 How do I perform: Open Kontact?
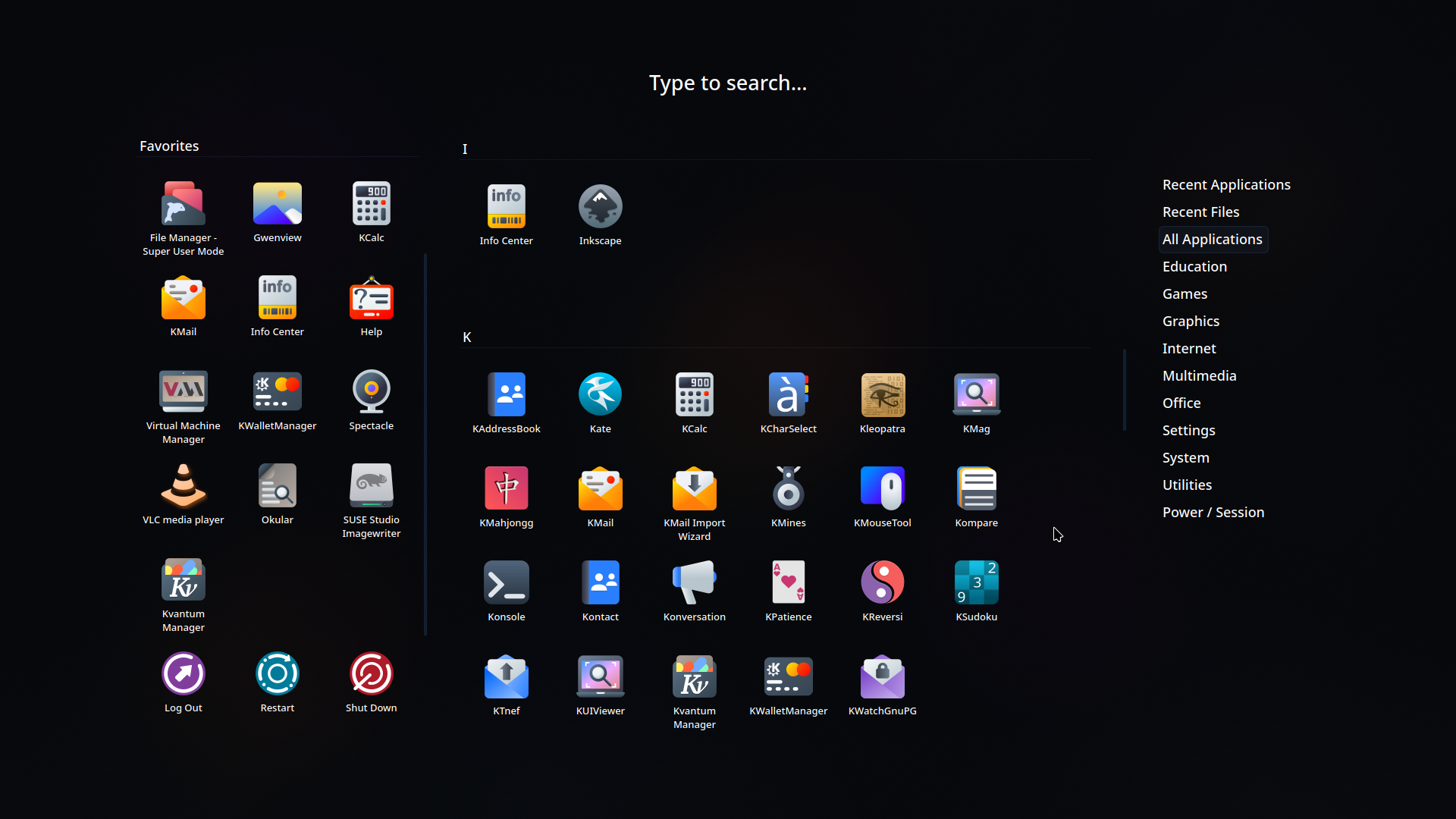coord(601,591)
